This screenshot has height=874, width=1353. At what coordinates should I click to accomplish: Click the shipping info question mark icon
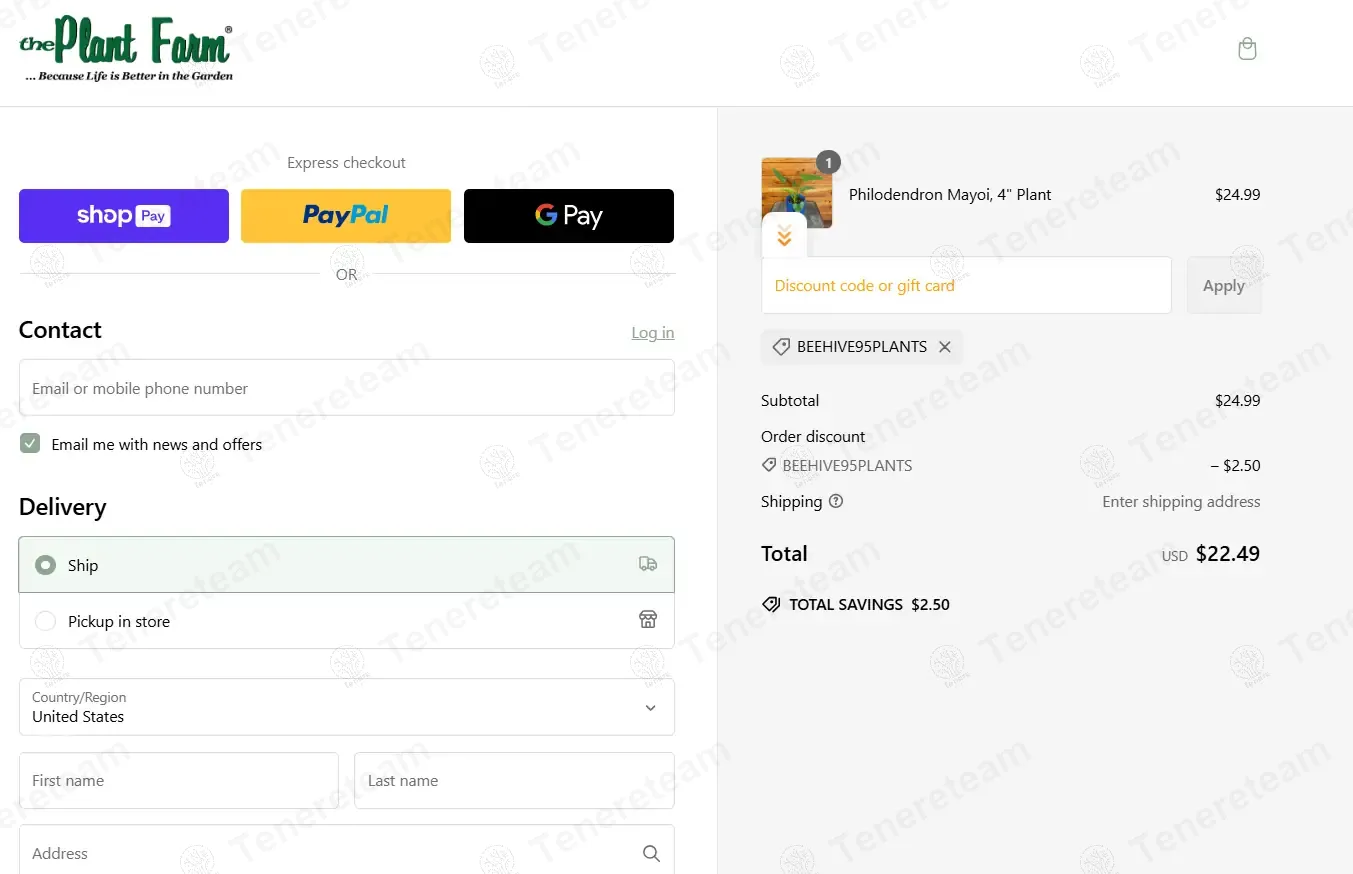836,501
